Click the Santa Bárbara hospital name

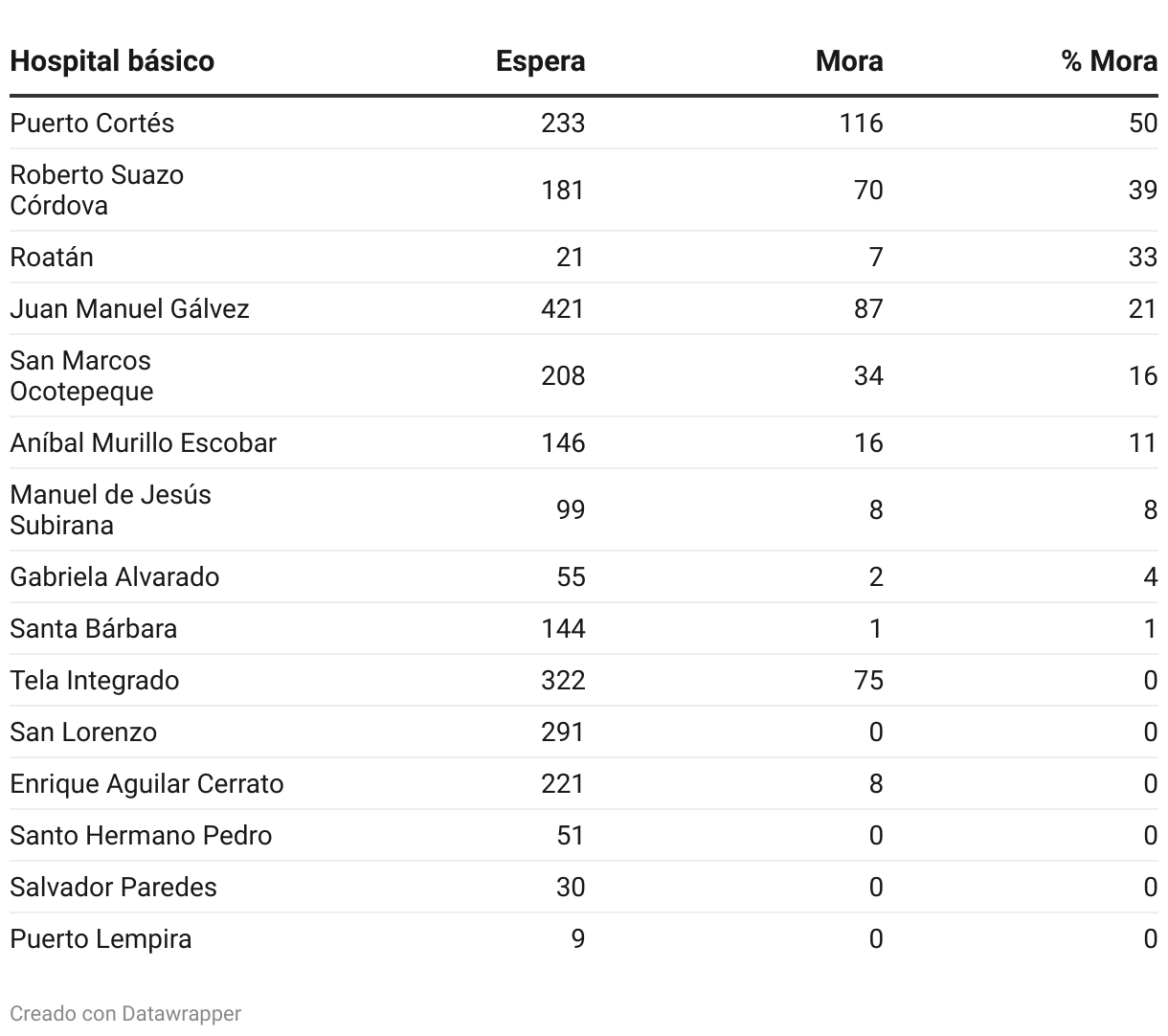point(93,629)
